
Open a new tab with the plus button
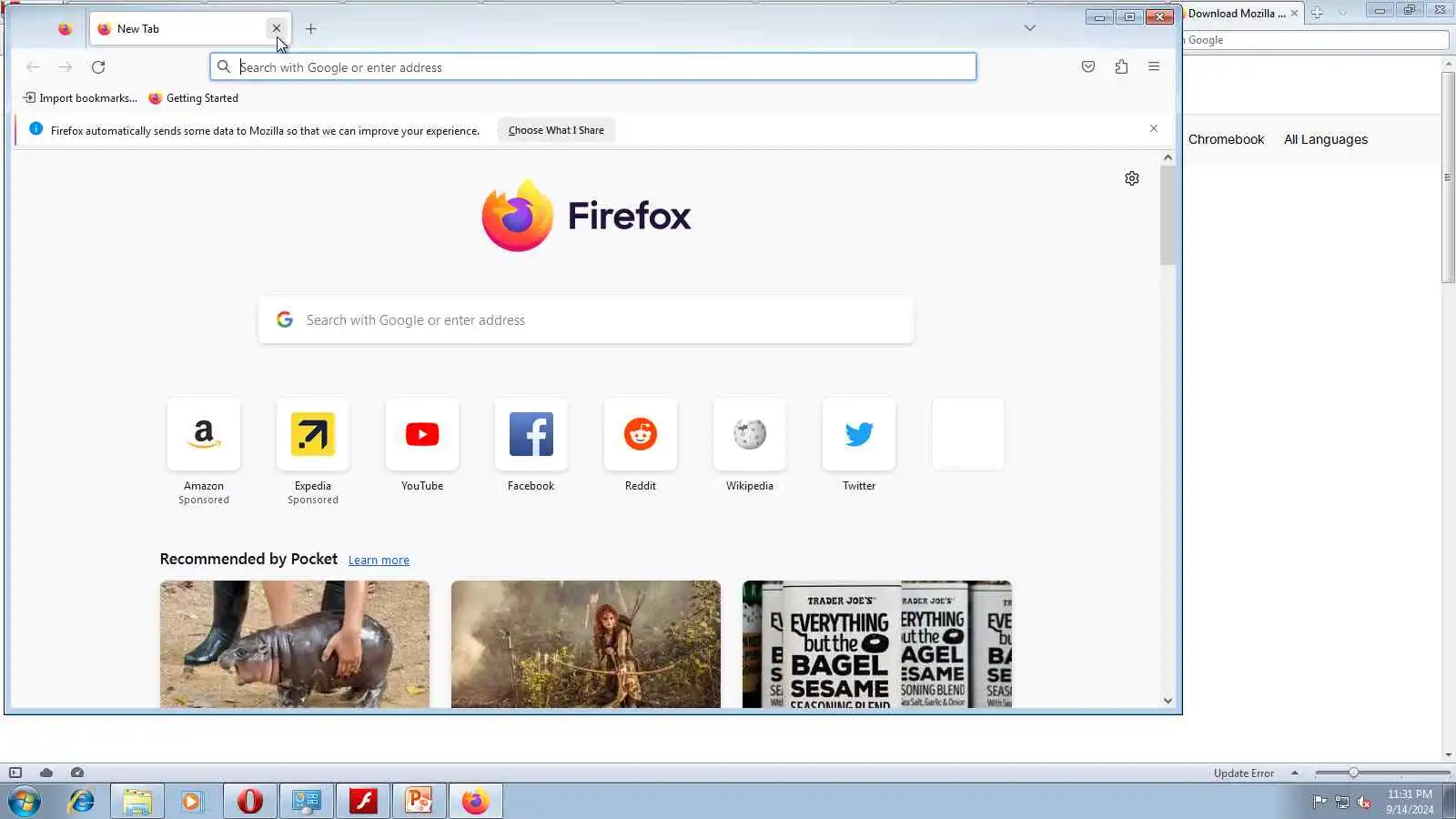[311, 28]
